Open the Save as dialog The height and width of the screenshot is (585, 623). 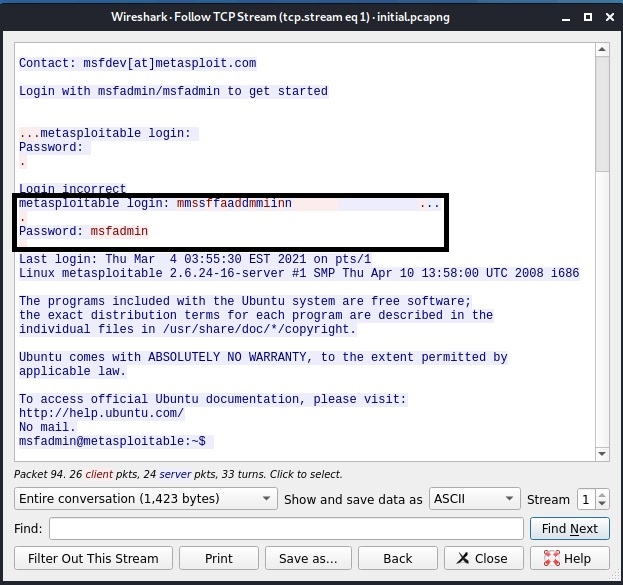tap(308, 558)
